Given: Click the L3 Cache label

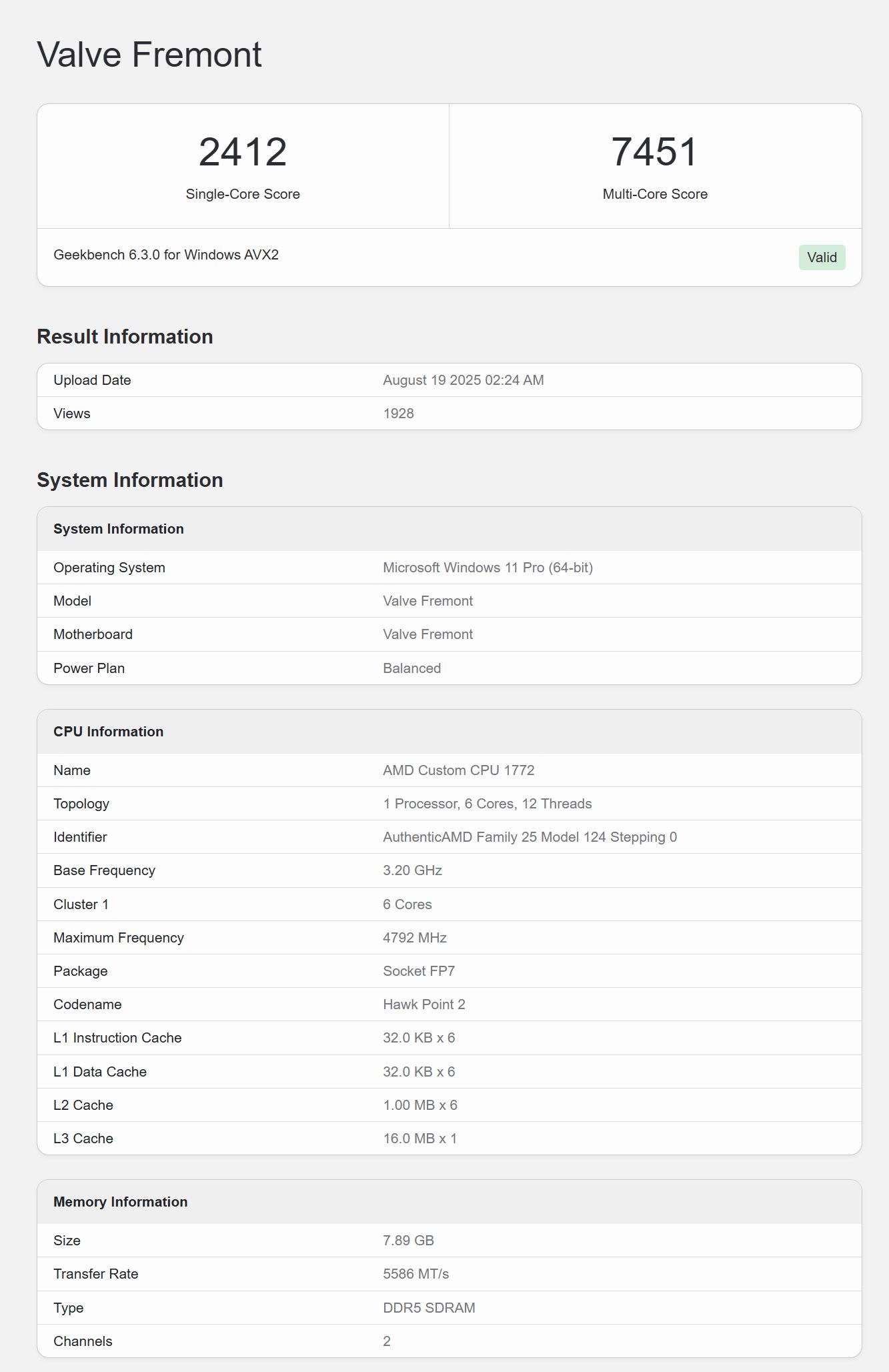Looking at the screenshot, I should pos(83,1139).
